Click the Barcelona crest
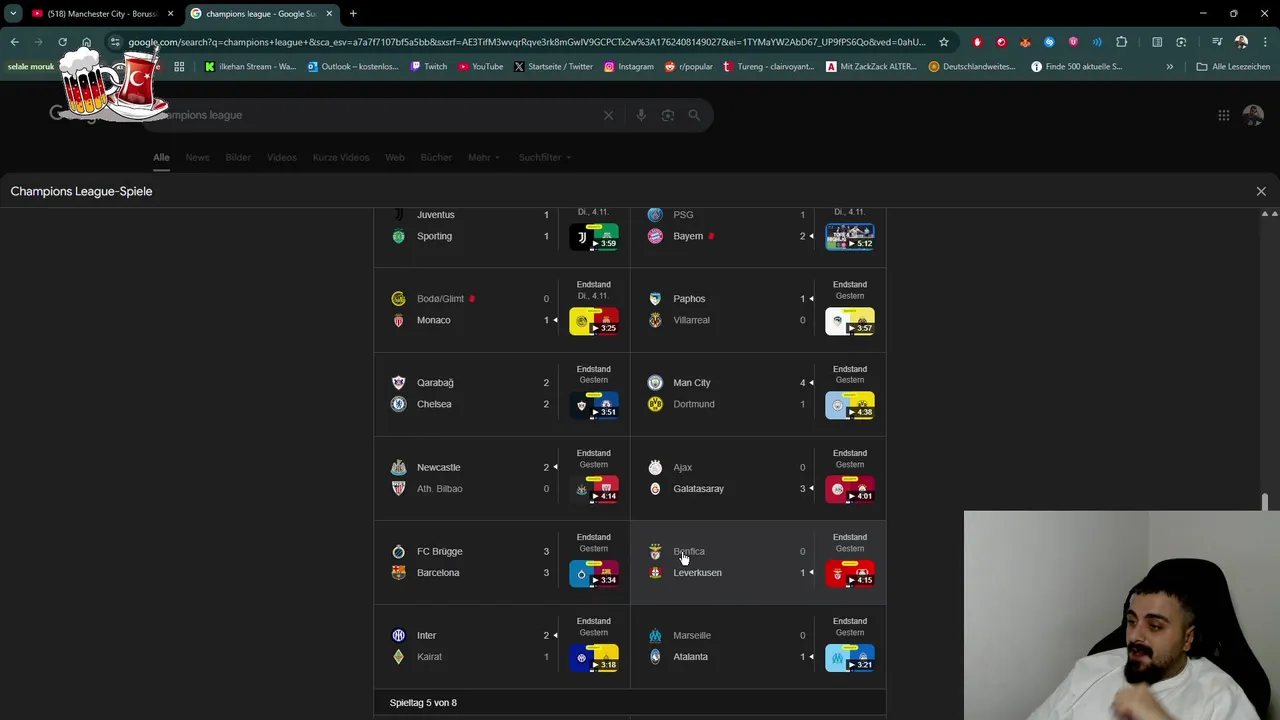This screenshot has width=1280, height=720. pyautogui.click(x=398, y=573)
